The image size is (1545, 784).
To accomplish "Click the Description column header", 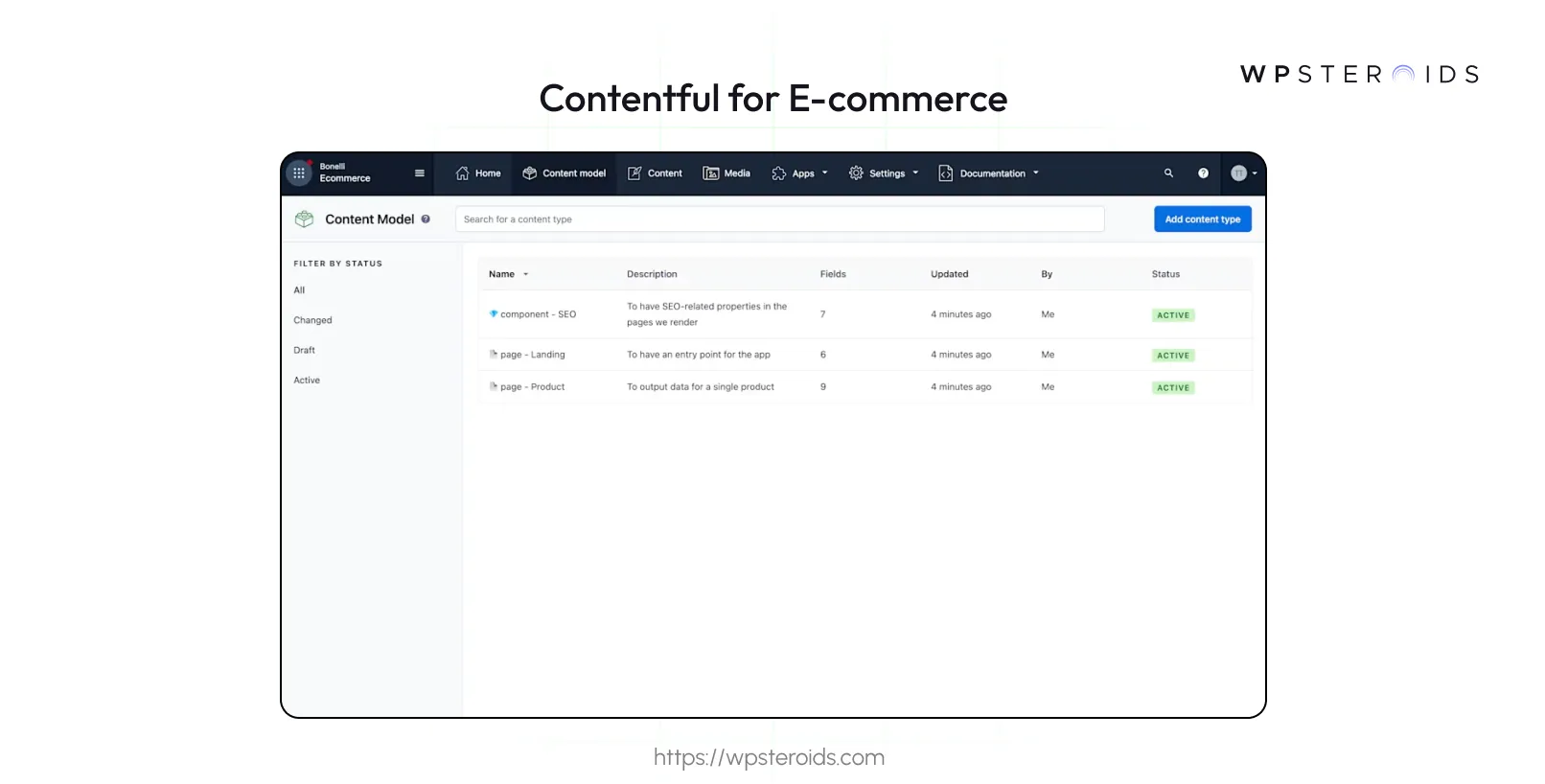I will coord(652,274).
